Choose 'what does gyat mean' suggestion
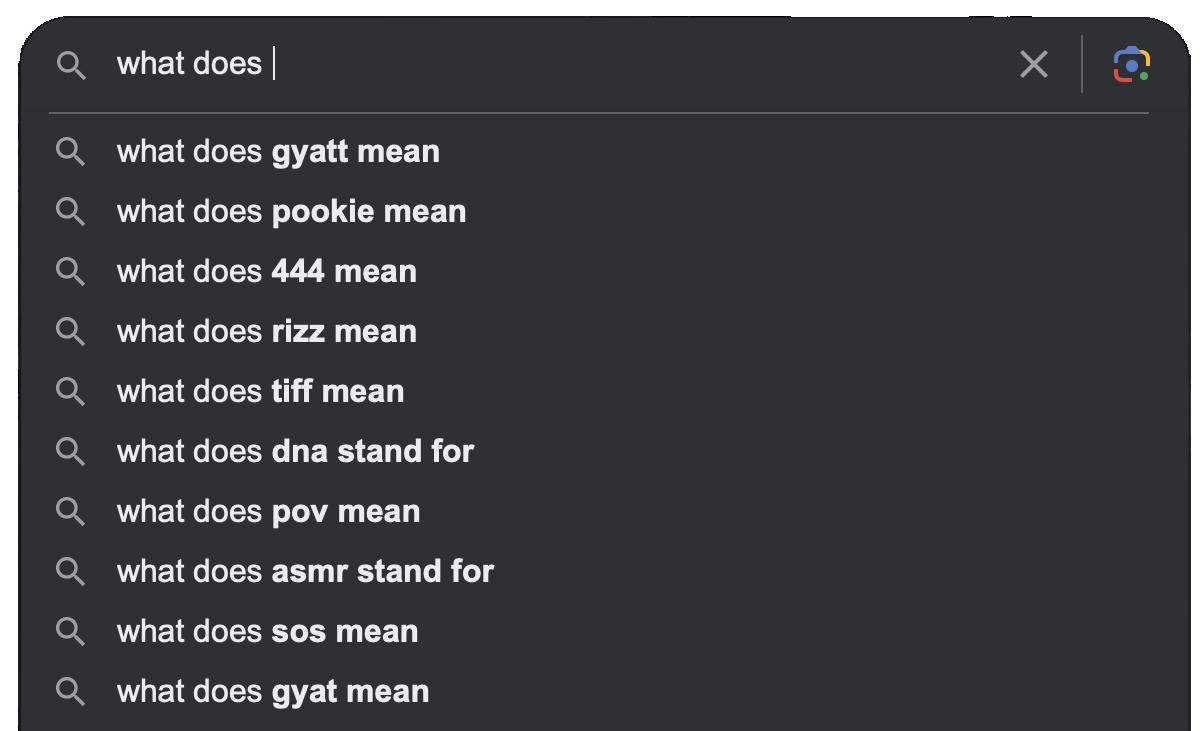The height and width of the screenshot is (731, 1204). tap(273, 692)
